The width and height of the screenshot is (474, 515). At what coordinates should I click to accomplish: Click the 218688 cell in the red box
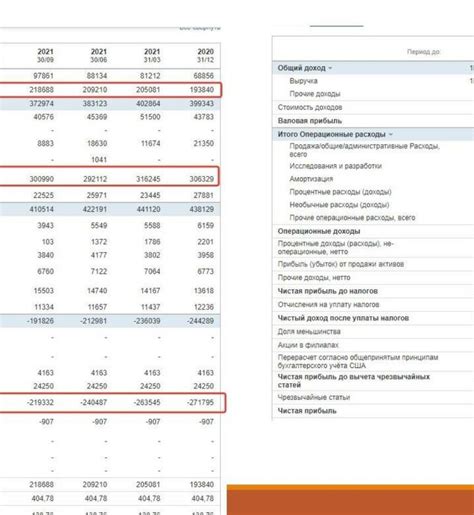click(x=41, y=90)
